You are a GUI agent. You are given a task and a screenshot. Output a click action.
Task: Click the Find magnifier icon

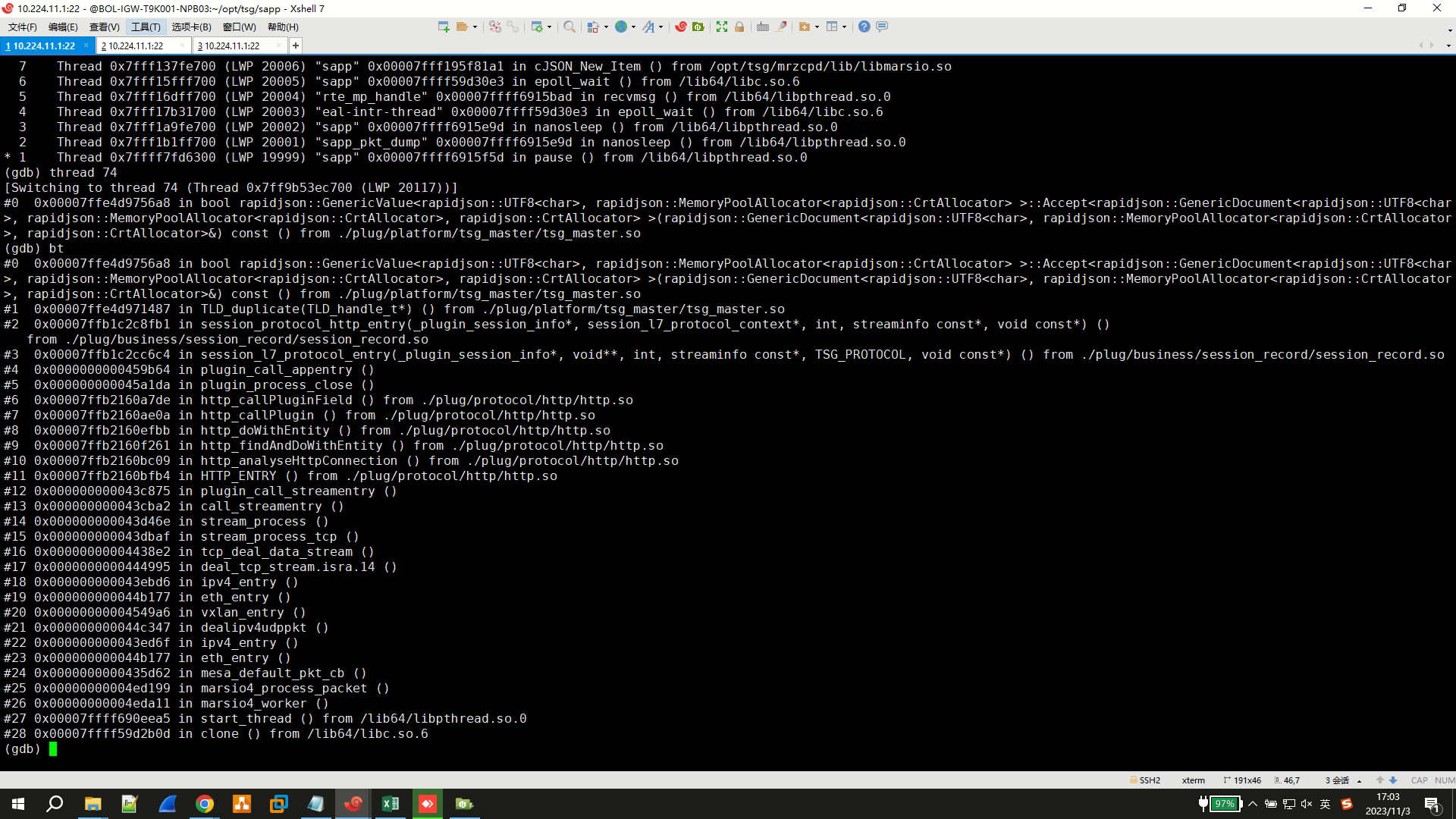coord(569,27)
